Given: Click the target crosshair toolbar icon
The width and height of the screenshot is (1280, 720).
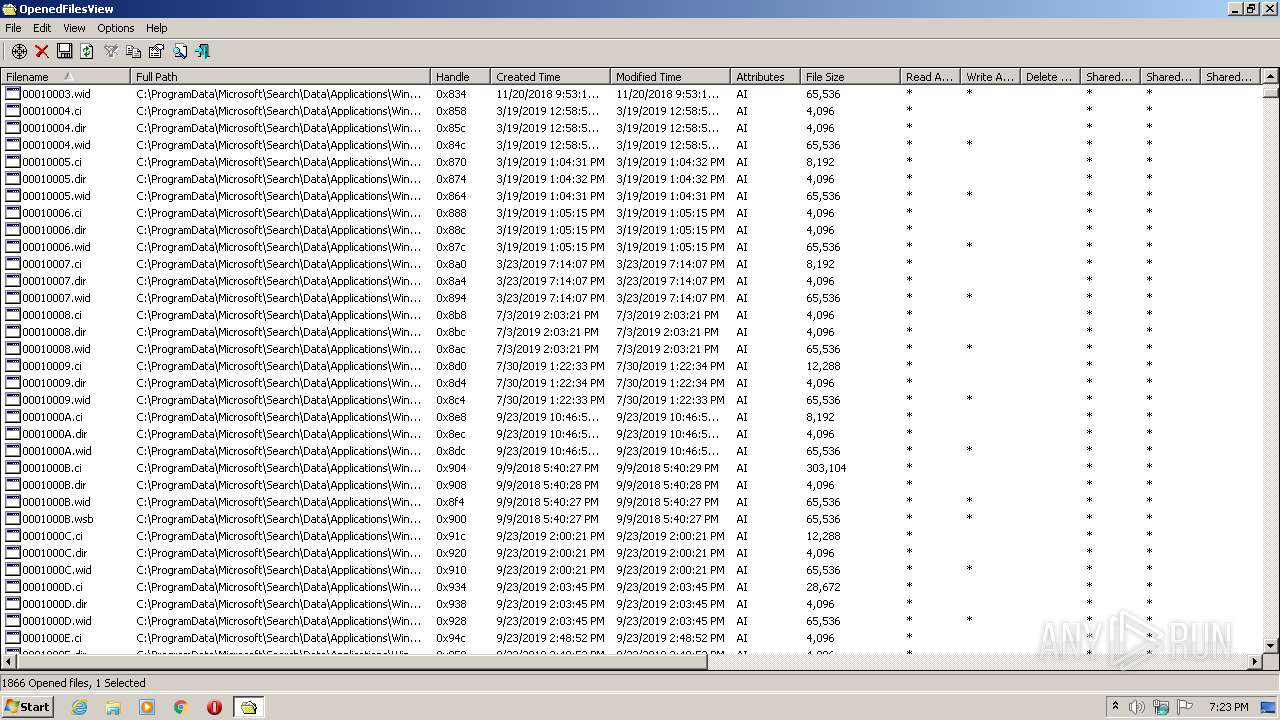Looking at the screenshot, I should (x=19, y=51).
